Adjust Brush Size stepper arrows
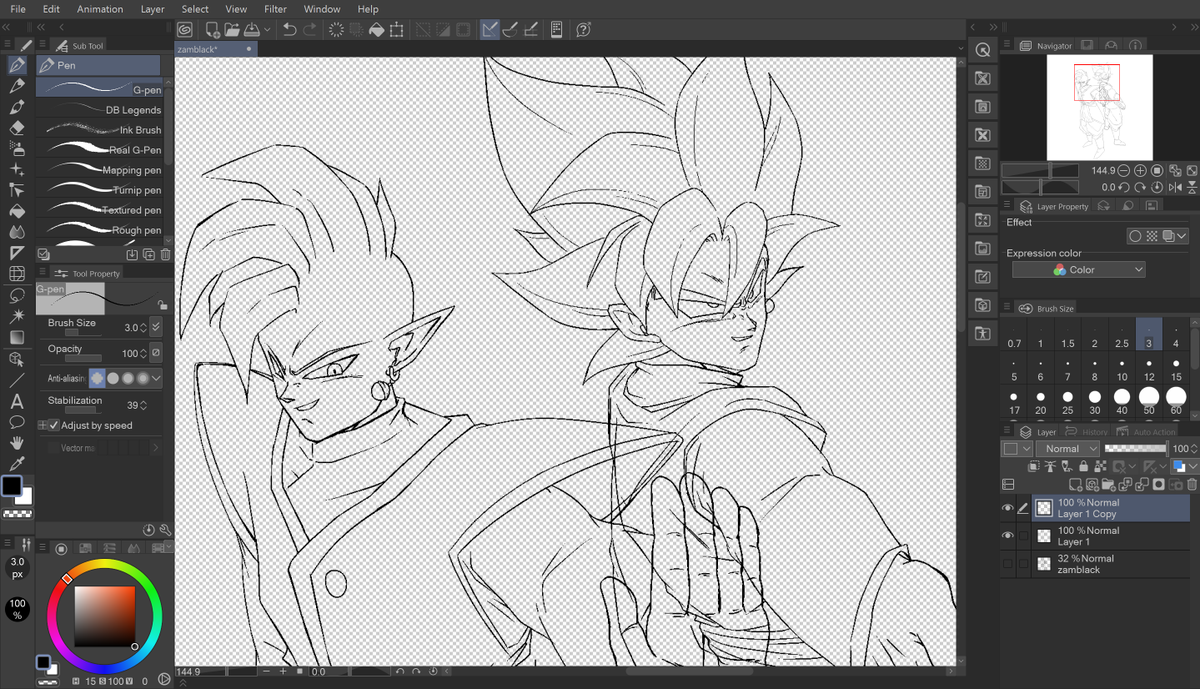 pos(142,327)
